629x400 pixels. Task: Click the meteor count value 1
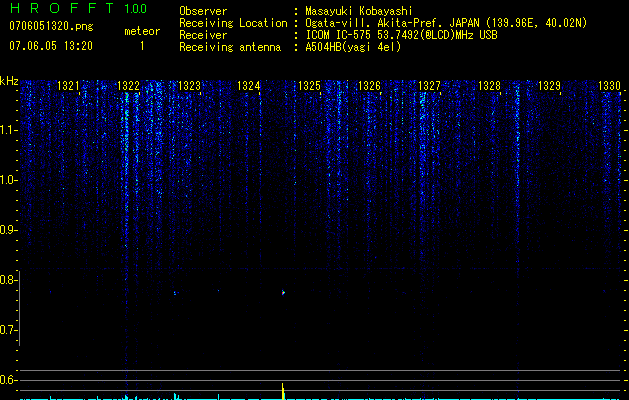click(142, 46)
